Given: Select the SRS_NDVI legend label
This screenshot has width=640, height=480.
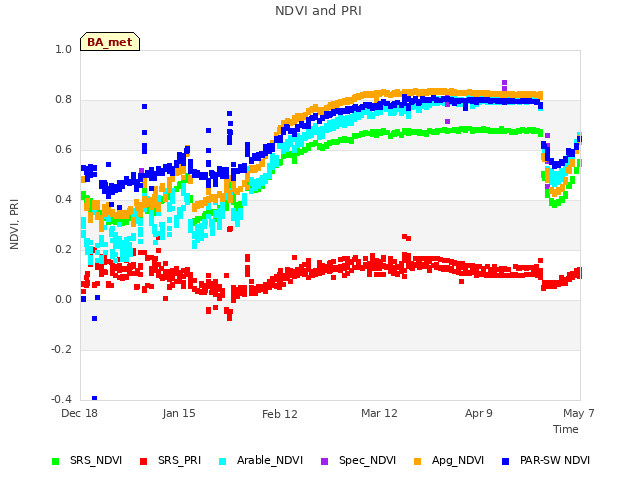Looking at the screenshot, I should click(x=96, y=460).
